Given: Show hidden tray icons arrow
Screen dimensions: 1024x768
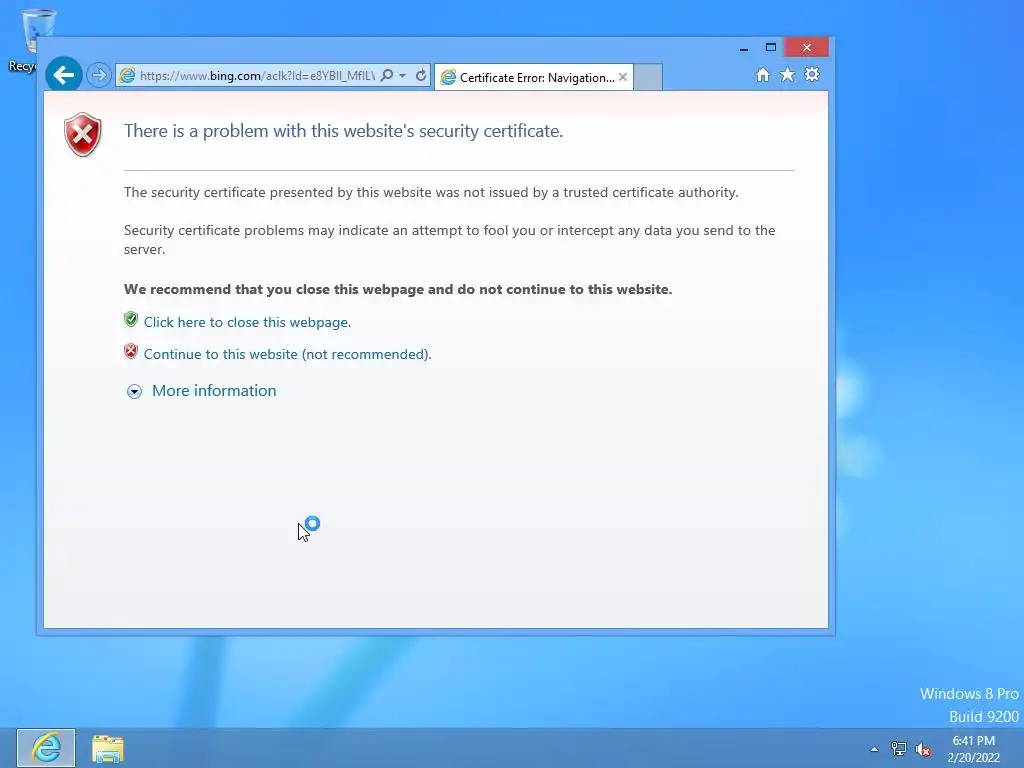Looking at the screenshot, I should [874, 749].
